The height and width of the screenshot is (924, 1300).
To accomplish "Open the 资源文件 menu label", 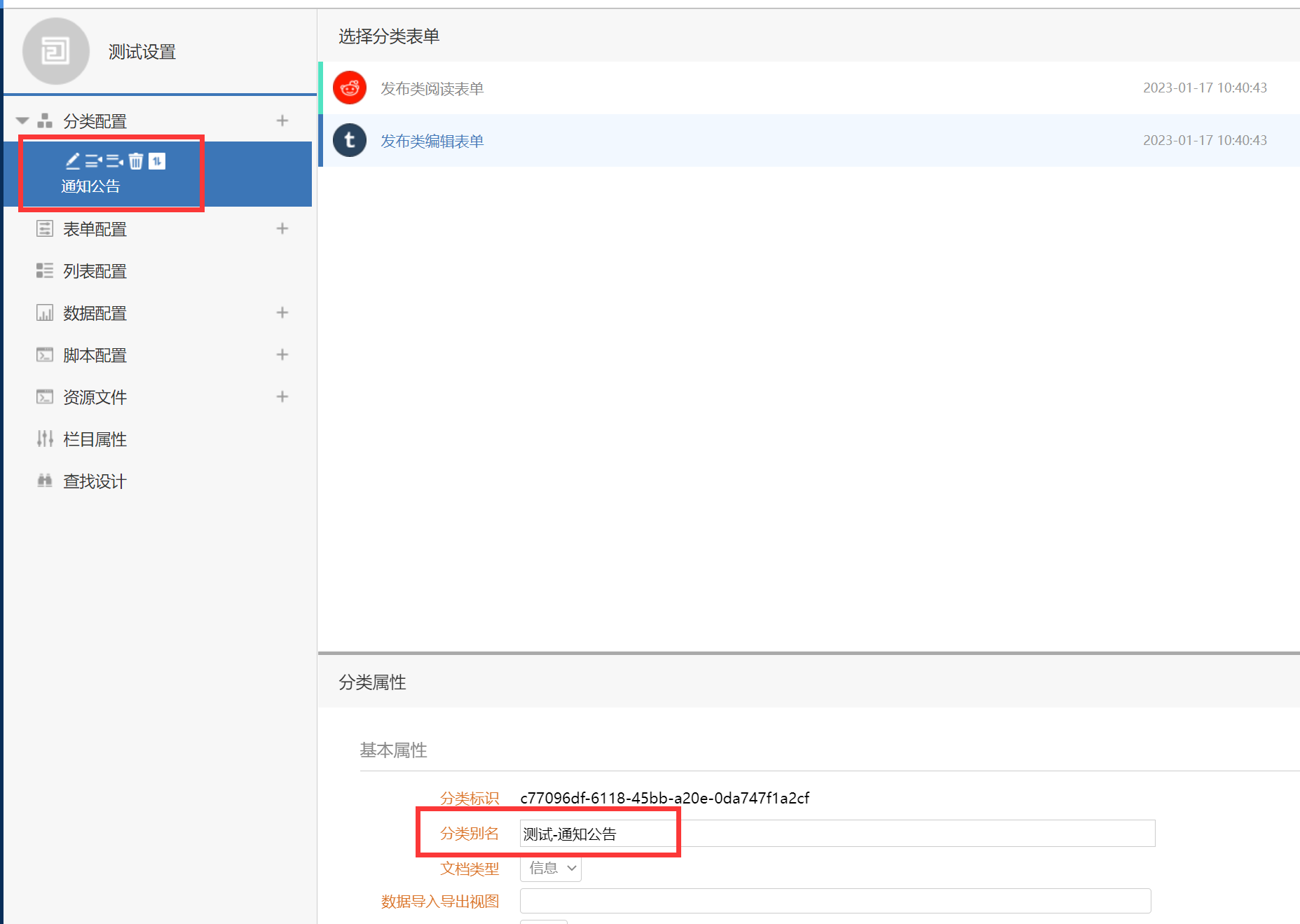I will (x=95, y=397).
